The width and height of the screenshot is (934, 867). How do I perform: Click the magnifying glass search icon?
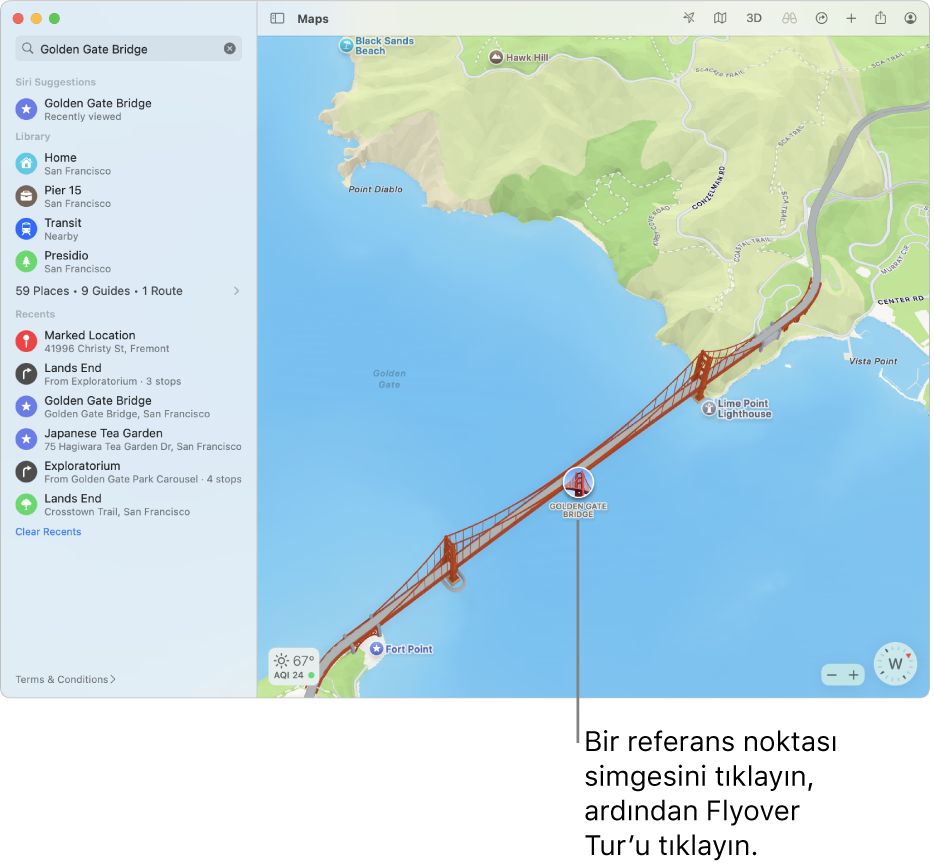point(27,49)
